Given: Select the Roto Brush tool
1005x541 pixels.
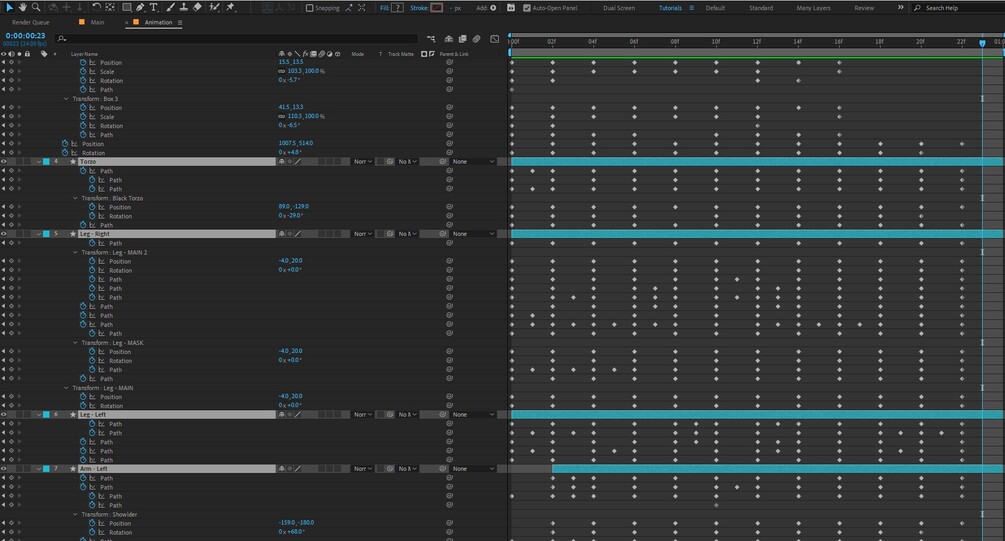Looking at the screenshot, I should click(x=215, y=7).
